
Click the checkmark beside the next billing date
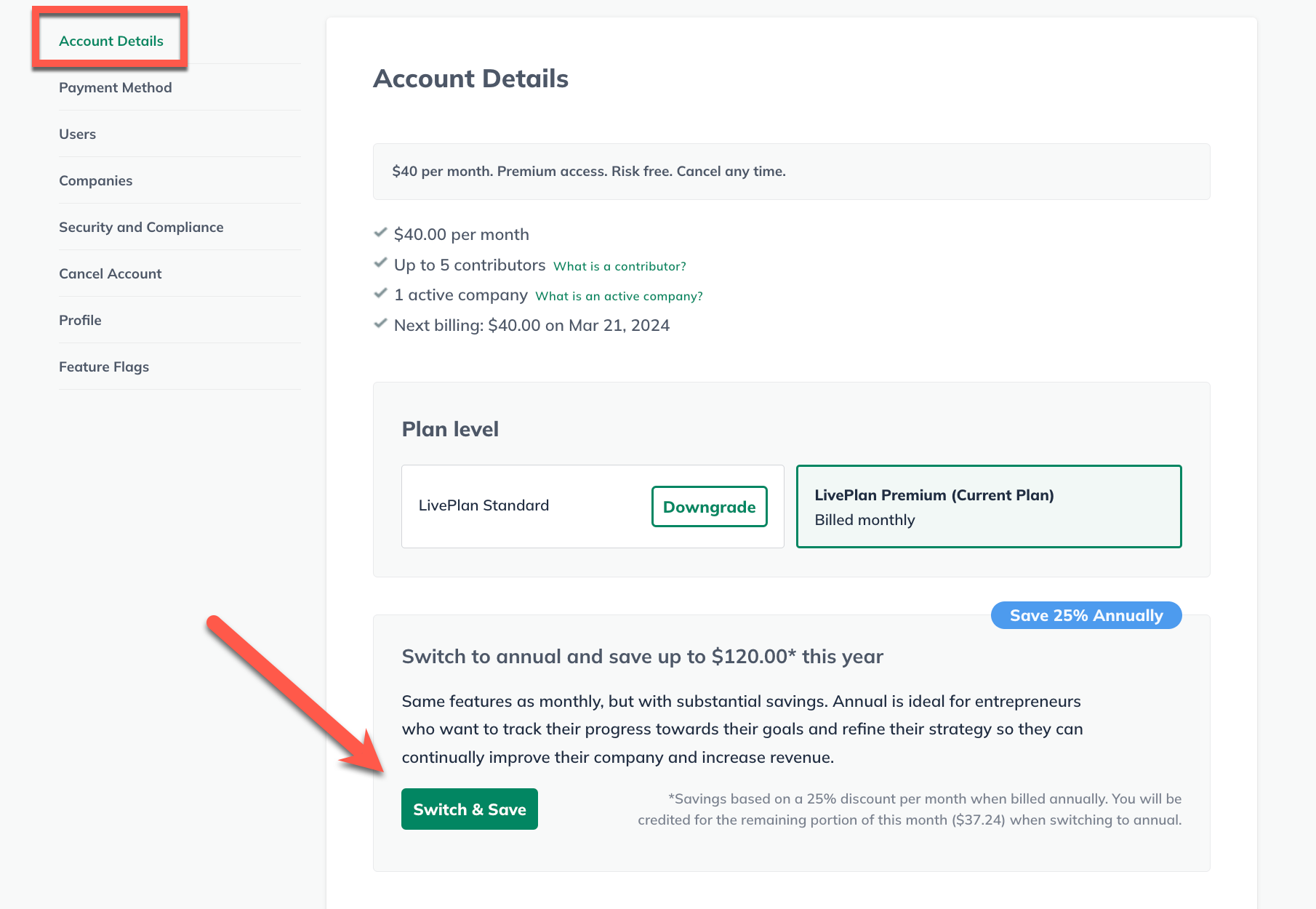point(381,323)
